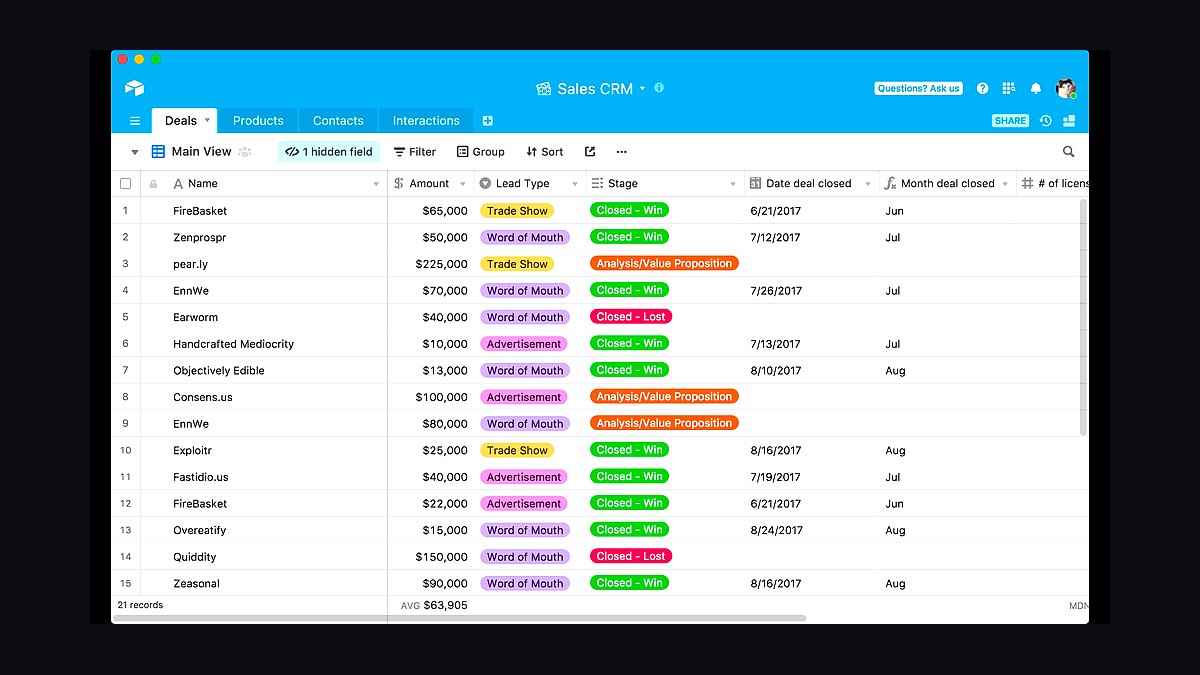The image size is (1200, 675).
Task: Open the apps grid icon
Action: click(1009, 89)
